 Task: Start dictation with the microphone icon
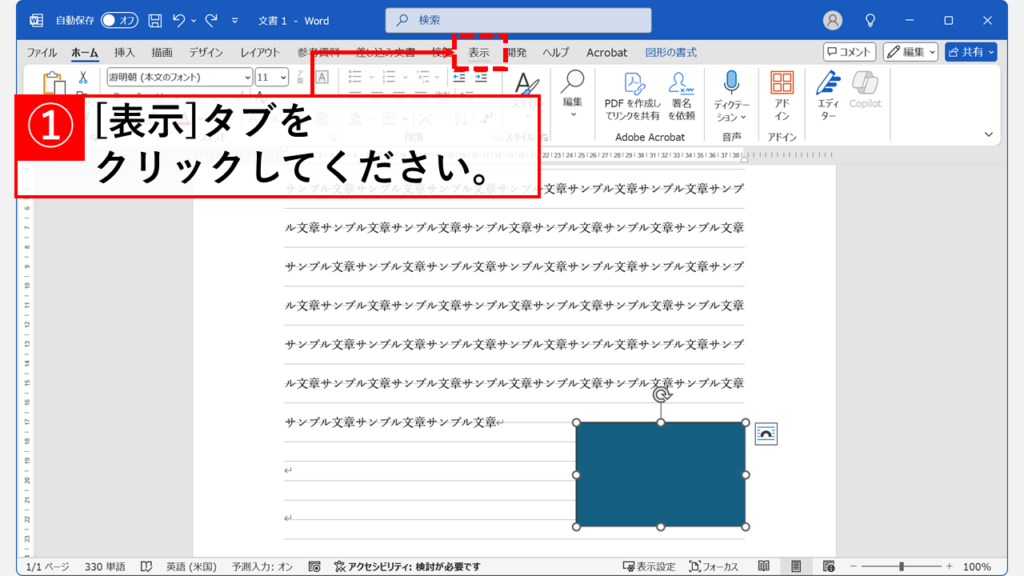tap(731, 83)
